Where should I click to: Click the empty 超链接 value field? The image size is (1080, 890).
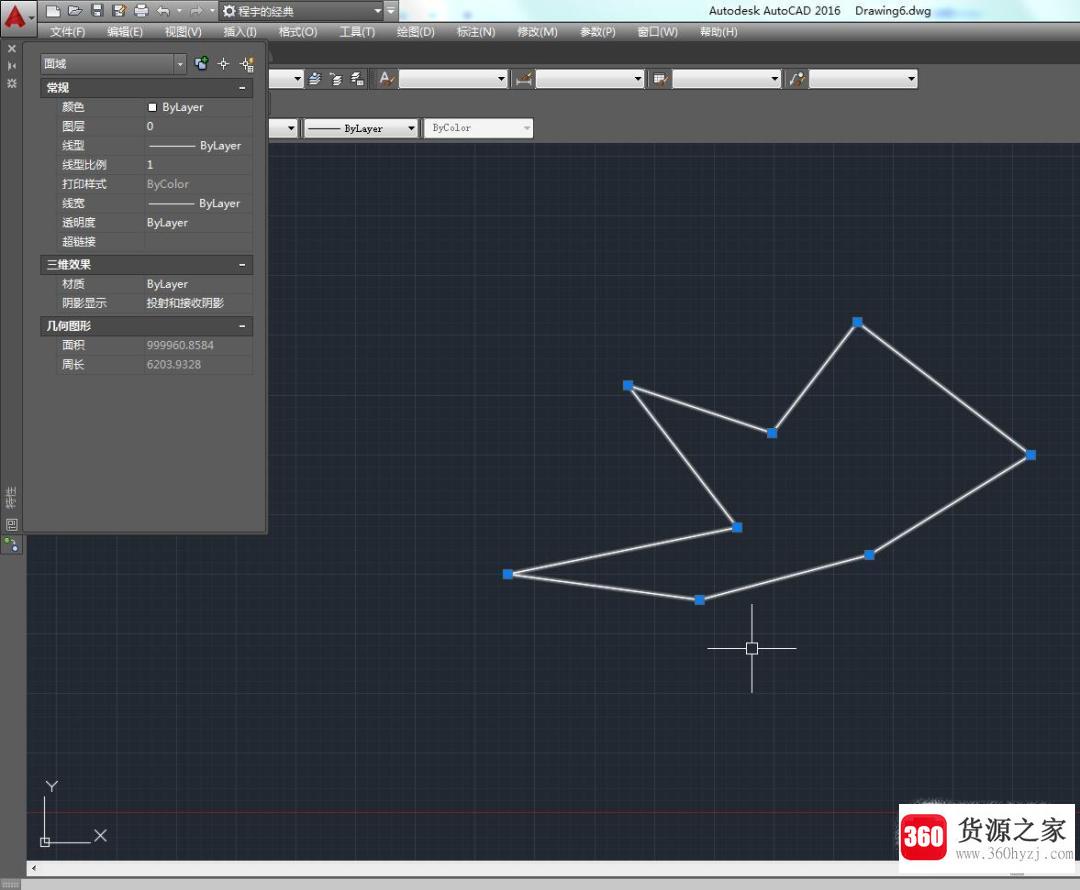(198, 242)
